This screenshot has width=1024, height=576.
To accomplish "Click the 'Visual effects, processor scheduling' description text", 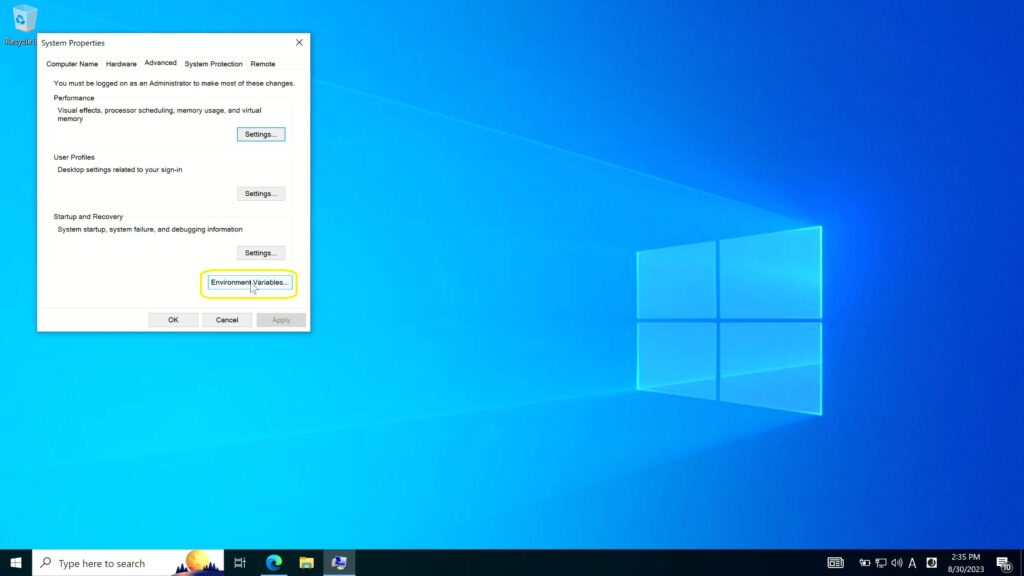I will [x=159, y=114].
